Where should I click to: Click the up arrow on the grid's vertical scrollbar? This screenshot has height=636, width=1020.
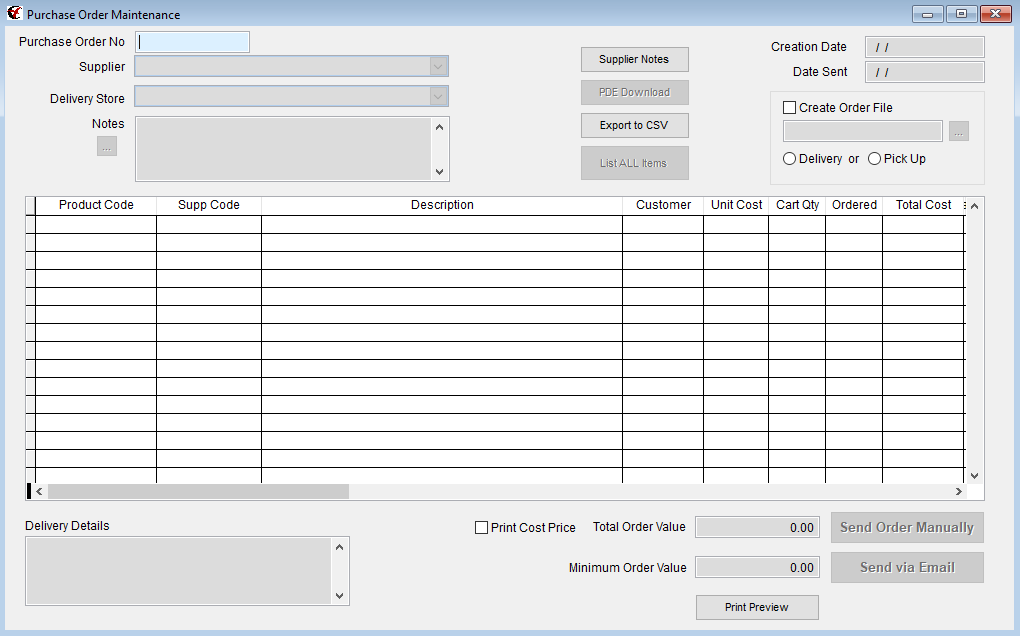tap(973, 205)
